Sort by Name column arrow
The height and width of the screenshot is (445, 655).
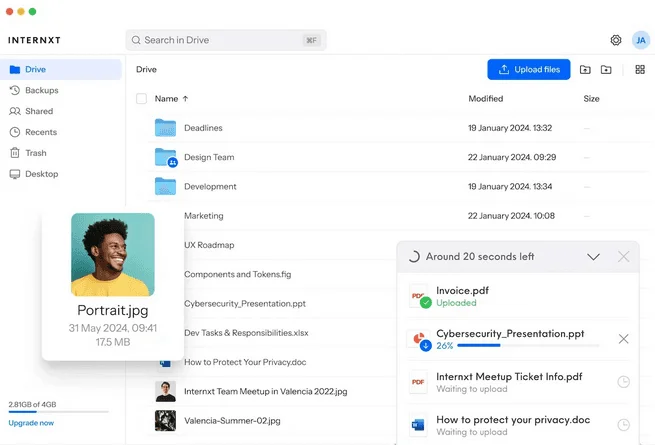[x=185, y=99]
